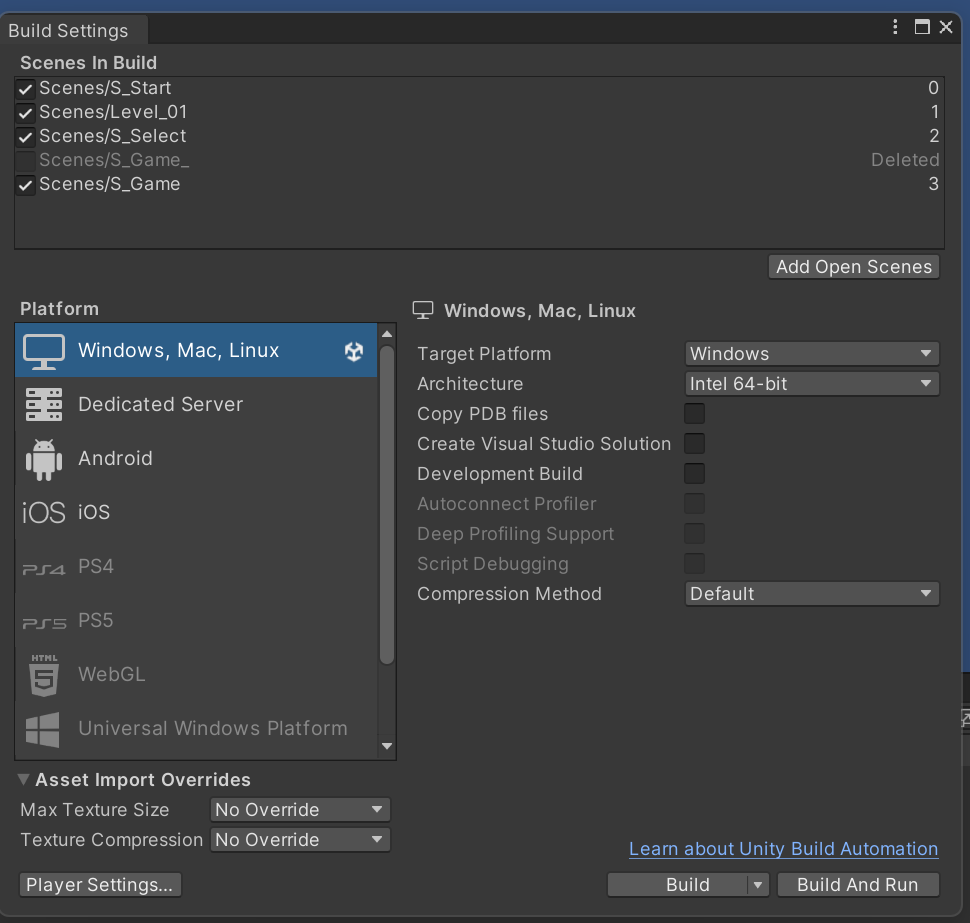
Task: Toggle the deleted Scenes/S_Game_ checkbox
Action: pyautogui.click(x=25, y=161)
